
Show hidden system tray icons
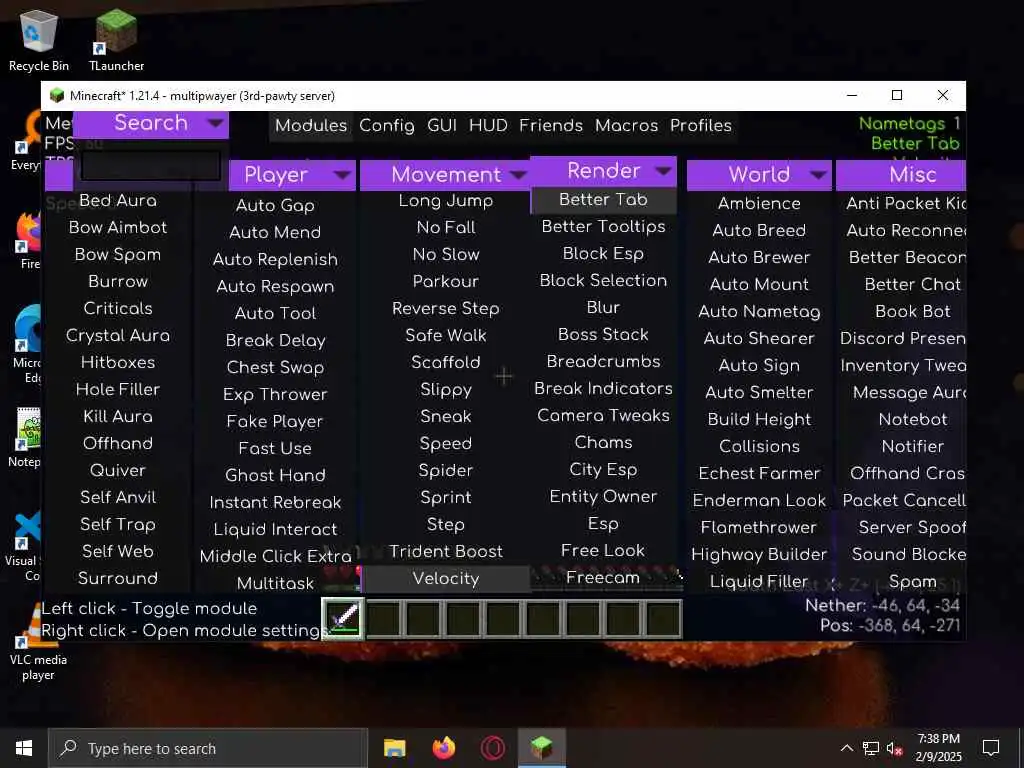(x=846, y=748)
